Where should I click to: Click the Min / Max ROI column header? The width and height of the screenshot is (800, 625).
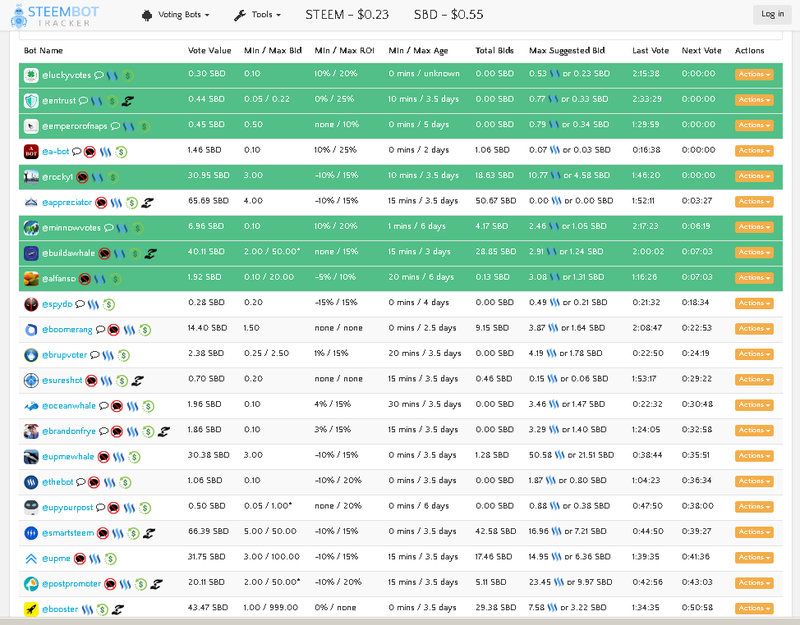pos(344,51)
